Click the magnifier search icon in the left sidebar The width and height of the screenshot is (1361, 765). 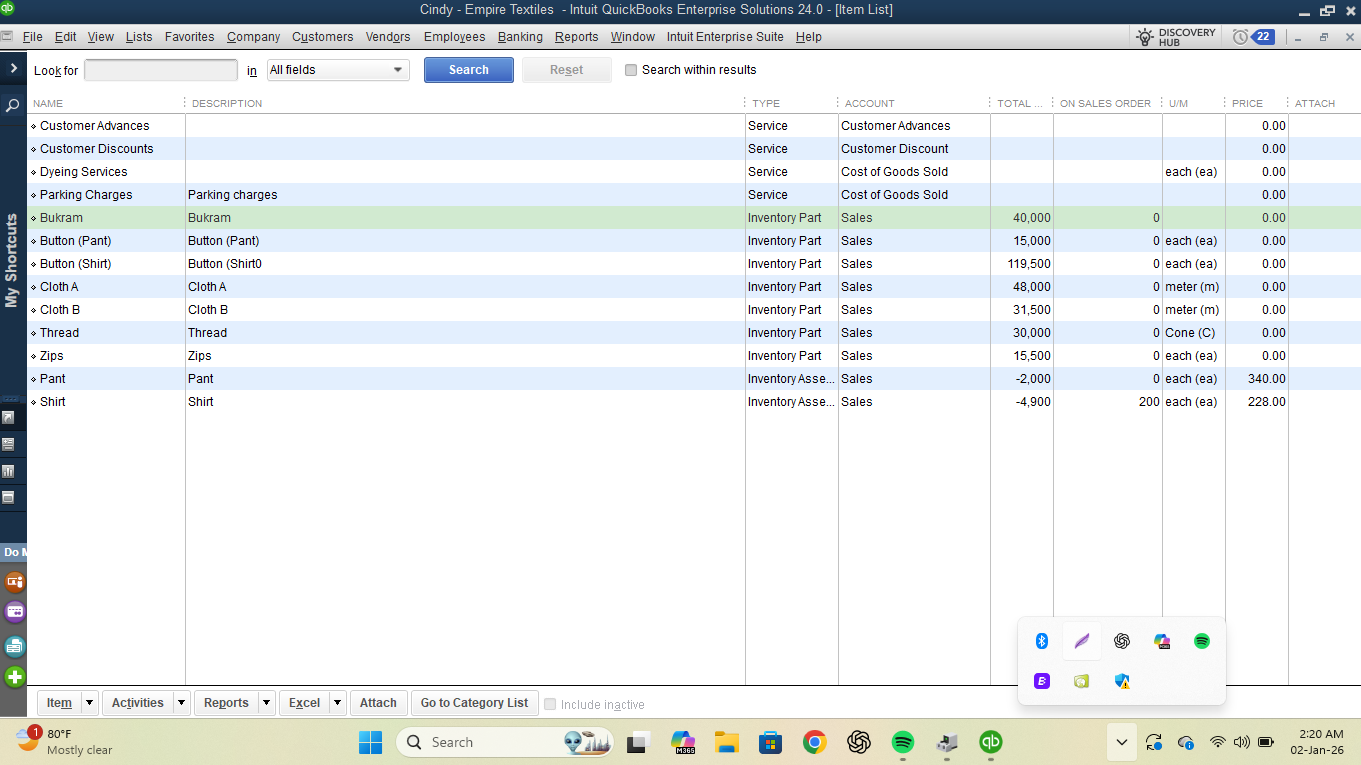13,104
